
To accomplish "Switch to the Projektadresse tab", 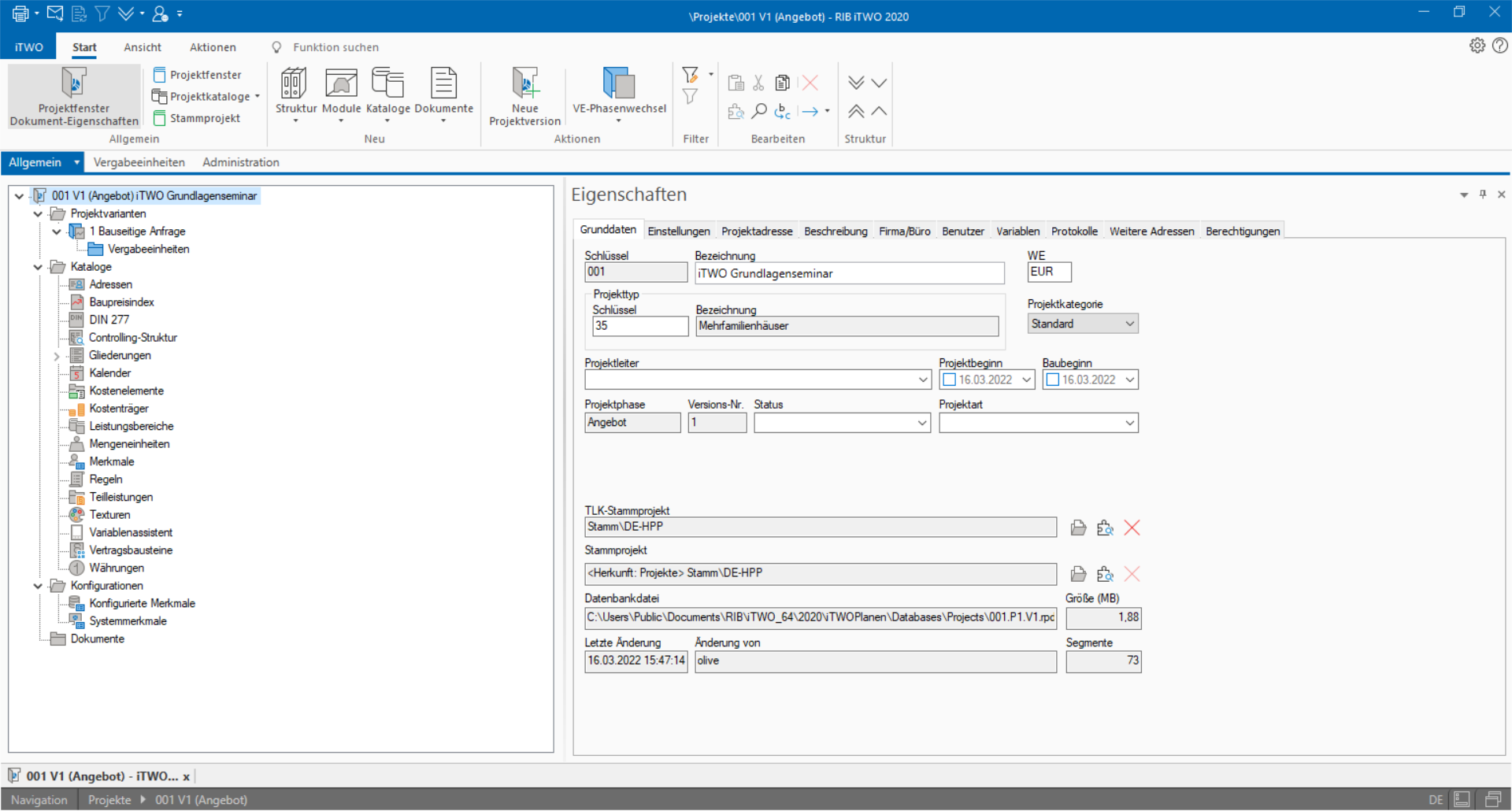I will [757, 231].
